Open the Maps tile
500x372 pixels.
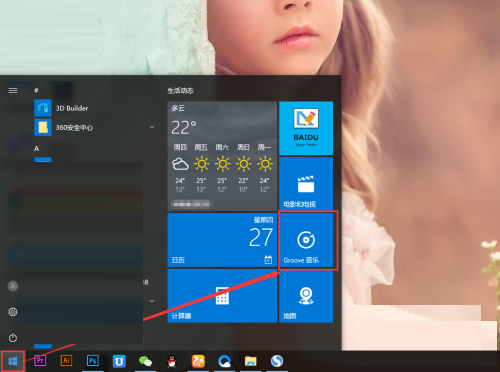[x=306, y=296]
